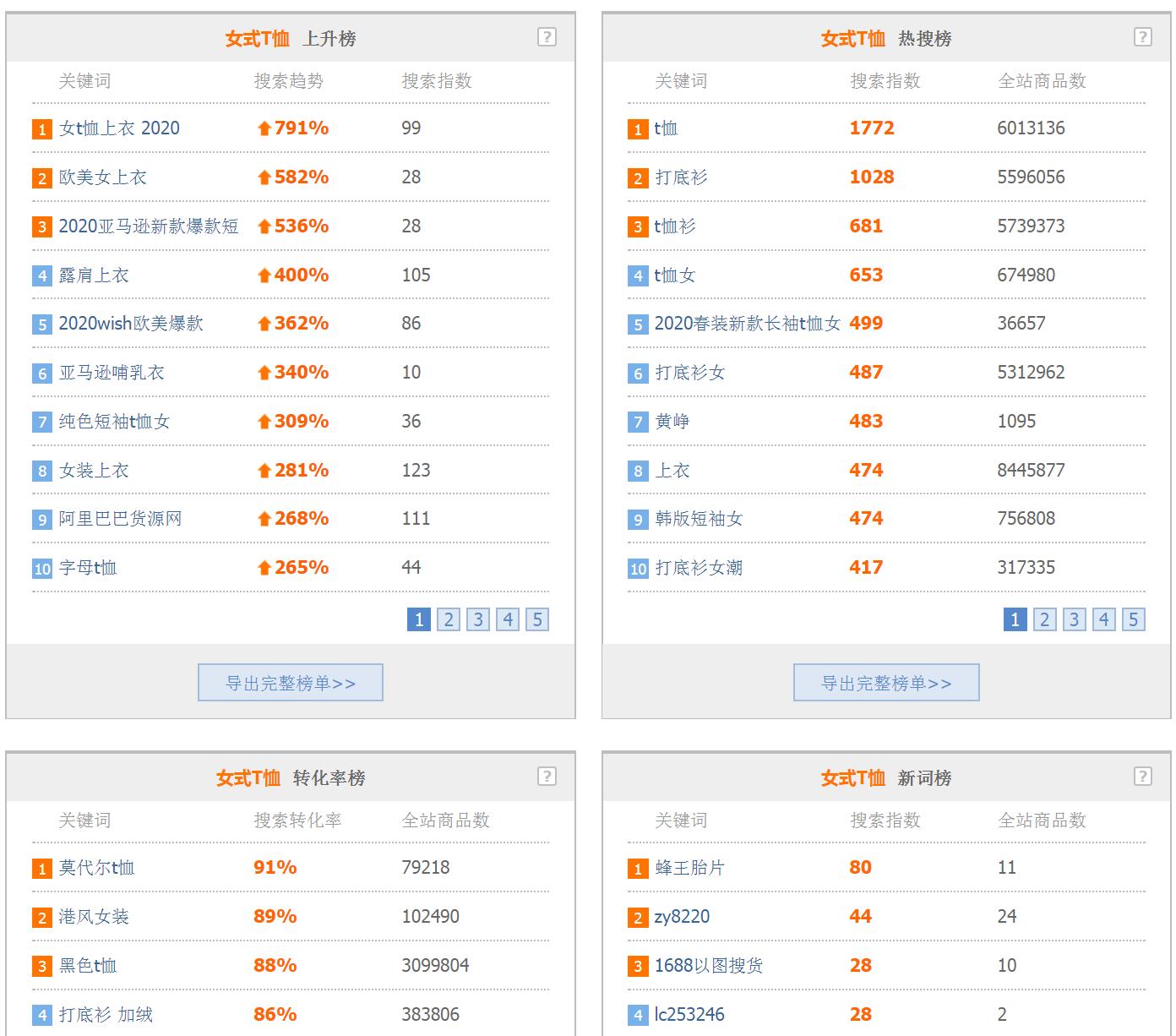
Task: Open keyword 1688以图搜货
Action: pyautogui.click(x=708, y=966)
